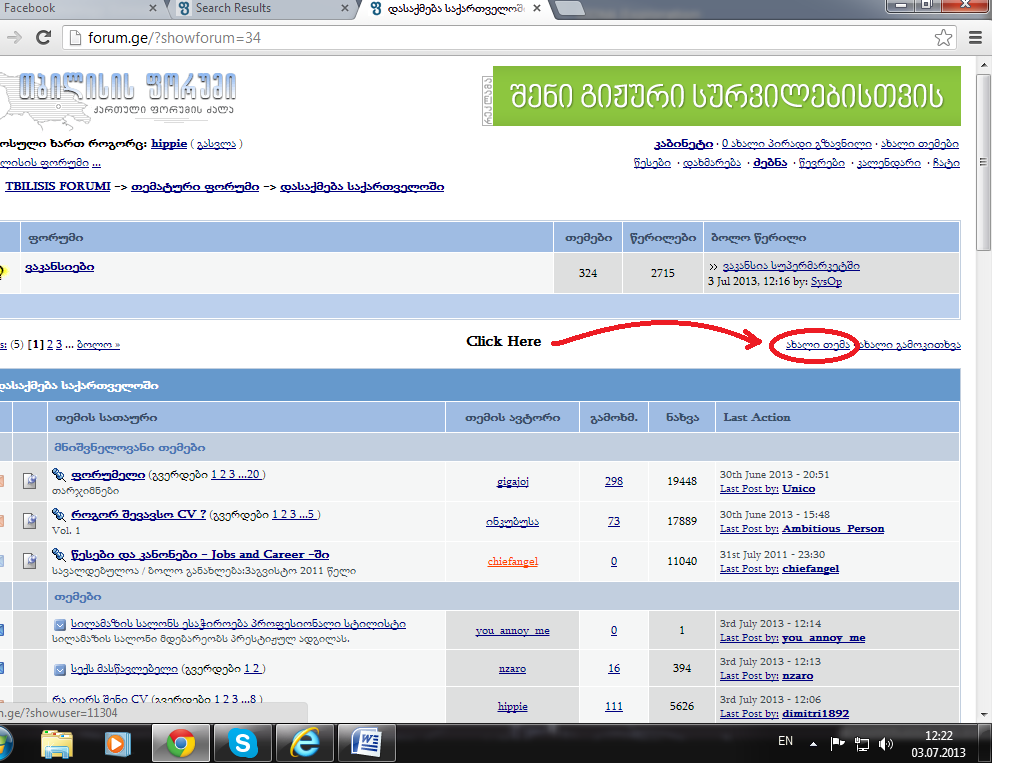This screenshot has height=768, width=1024.
Task: Open you_annoy_me author profile
Action: (x=513, y=630)
